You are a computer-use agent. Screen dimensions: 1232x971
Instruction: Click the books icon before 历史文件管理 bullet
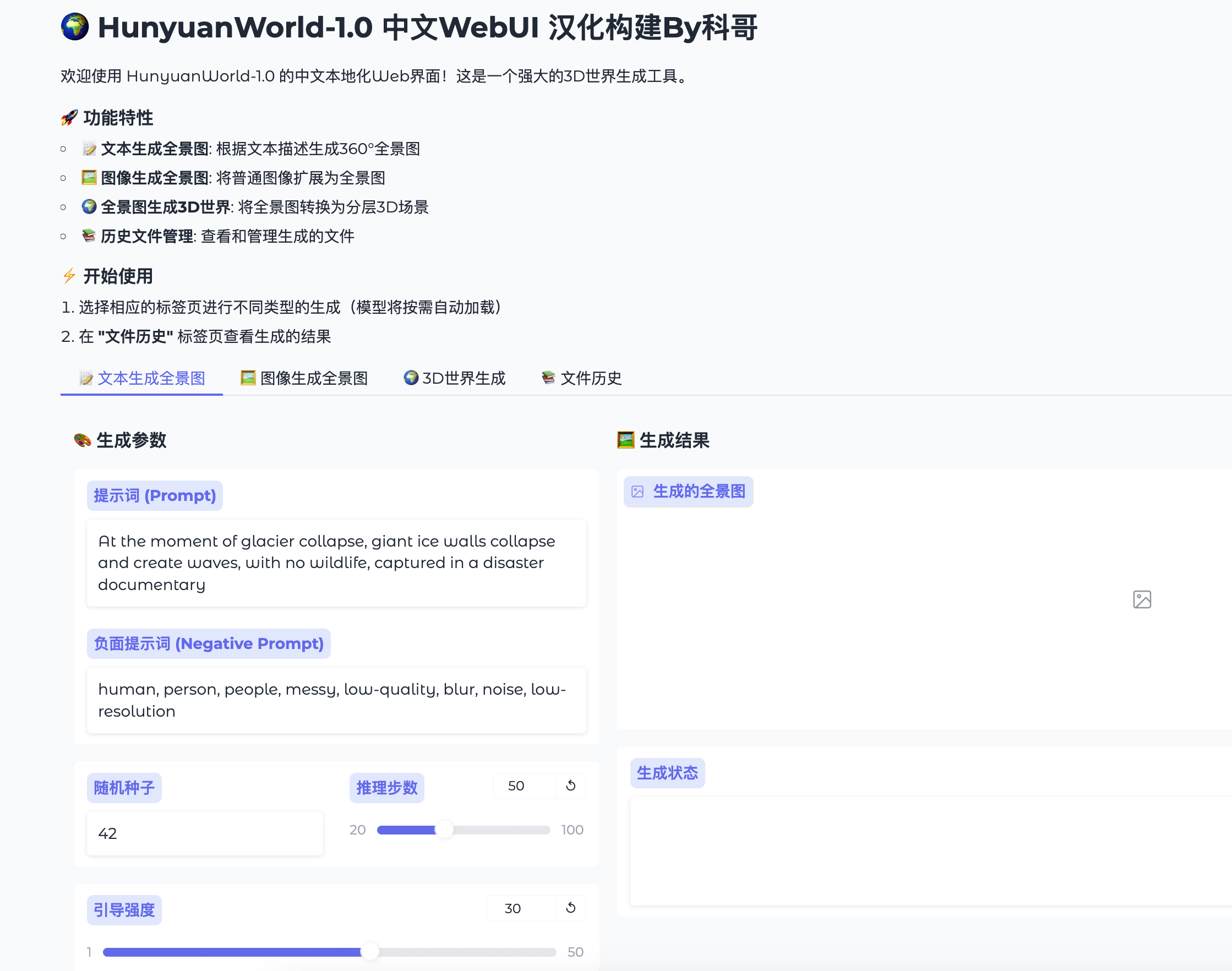(x=89, y=236)
